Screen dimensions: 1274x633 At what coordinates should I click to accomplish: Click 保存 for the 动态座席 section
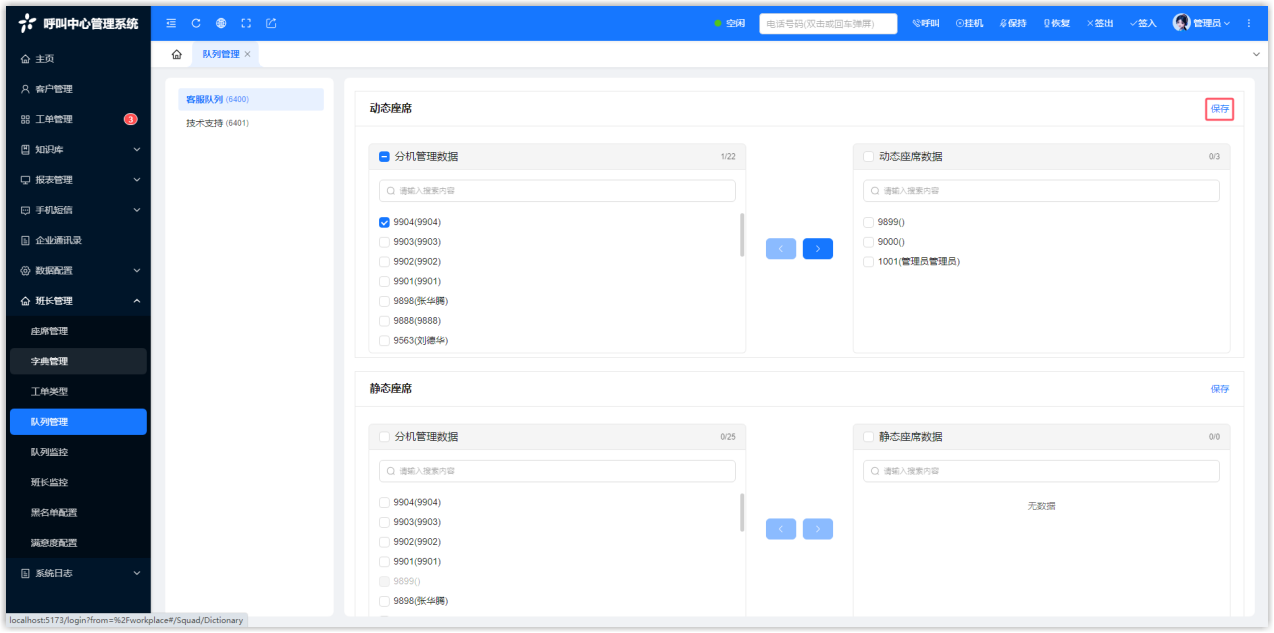[1219, 109]
